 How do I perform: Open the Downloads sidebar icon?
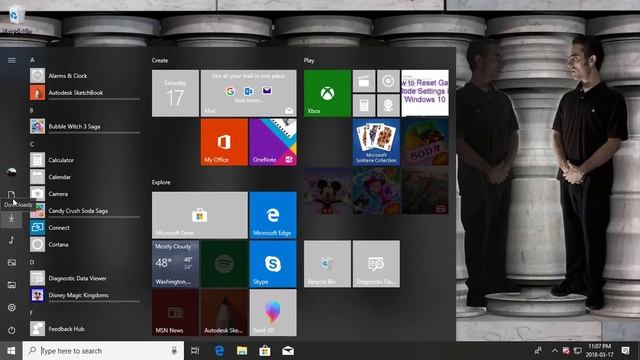coord(11,218)
